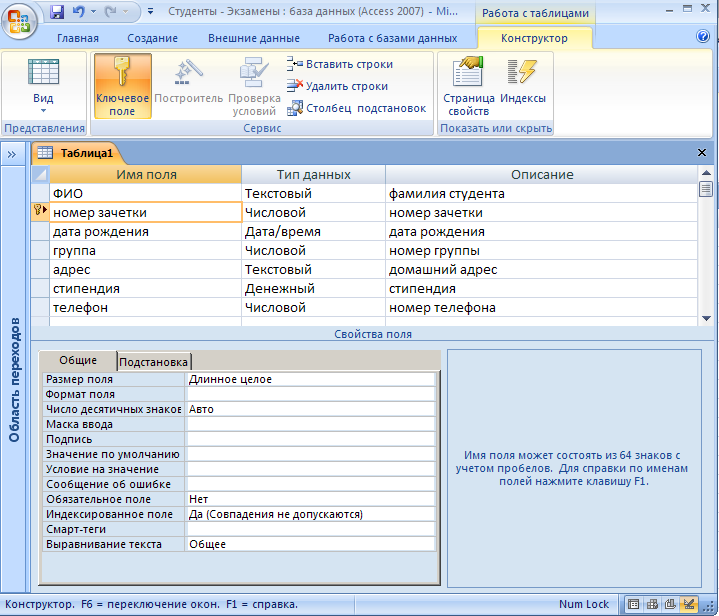Click группа row Числовой data type

[x=314, y=250]
